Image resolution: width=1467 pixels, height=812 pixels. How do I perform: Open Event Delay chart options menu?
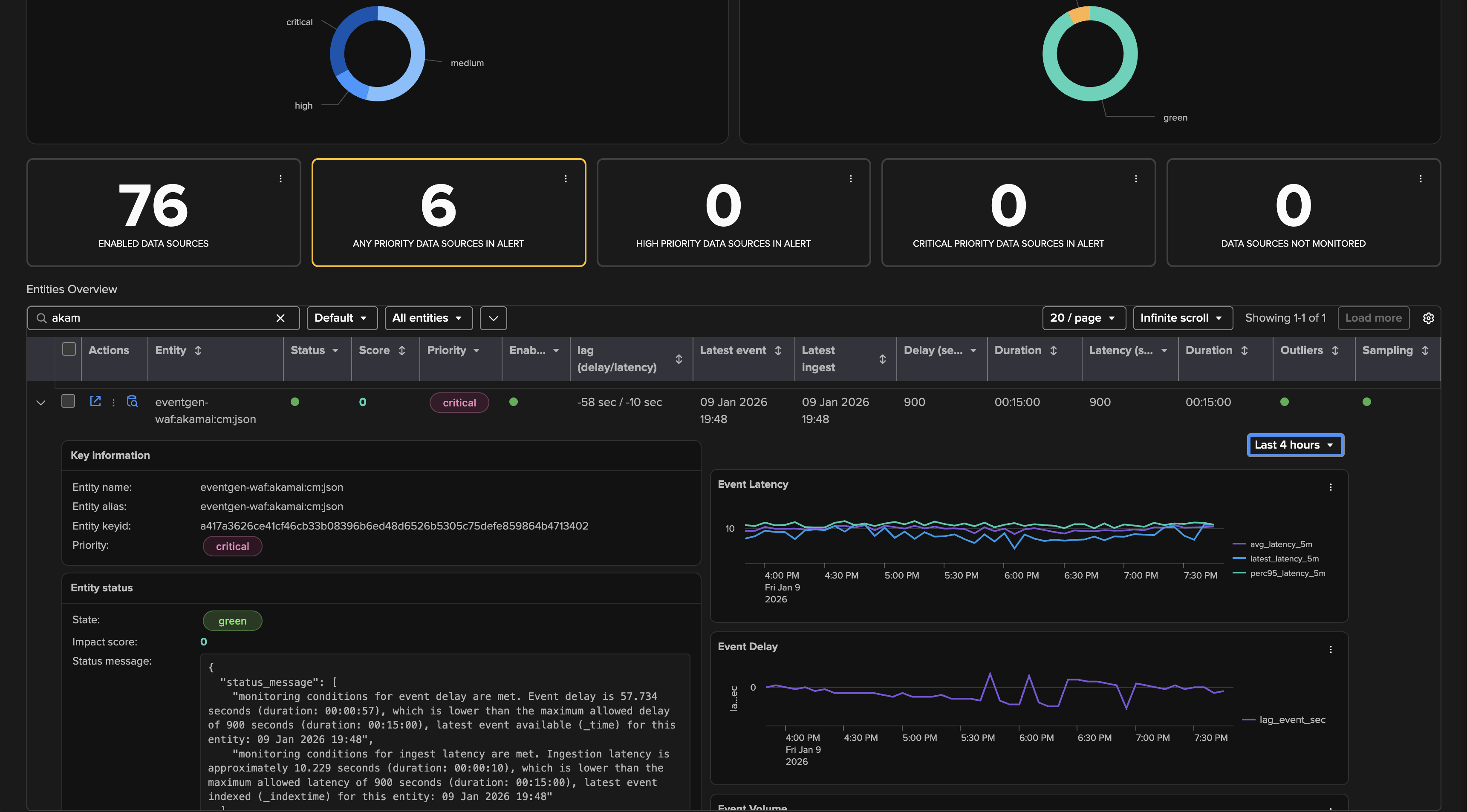[x=1330, y=650]
